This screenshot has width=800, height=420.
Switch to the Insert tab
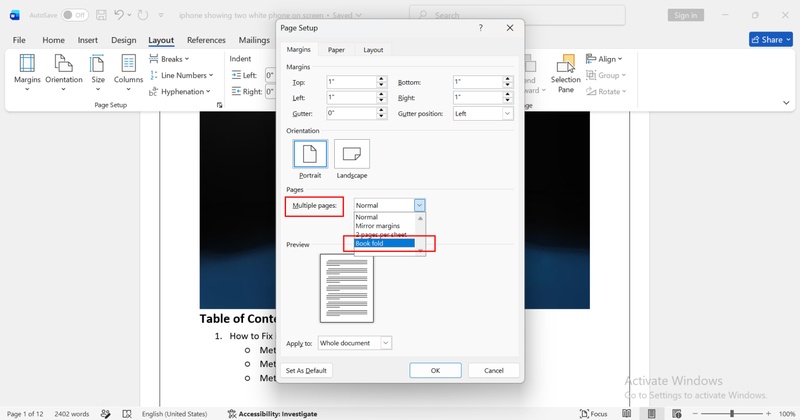point(88,40)
